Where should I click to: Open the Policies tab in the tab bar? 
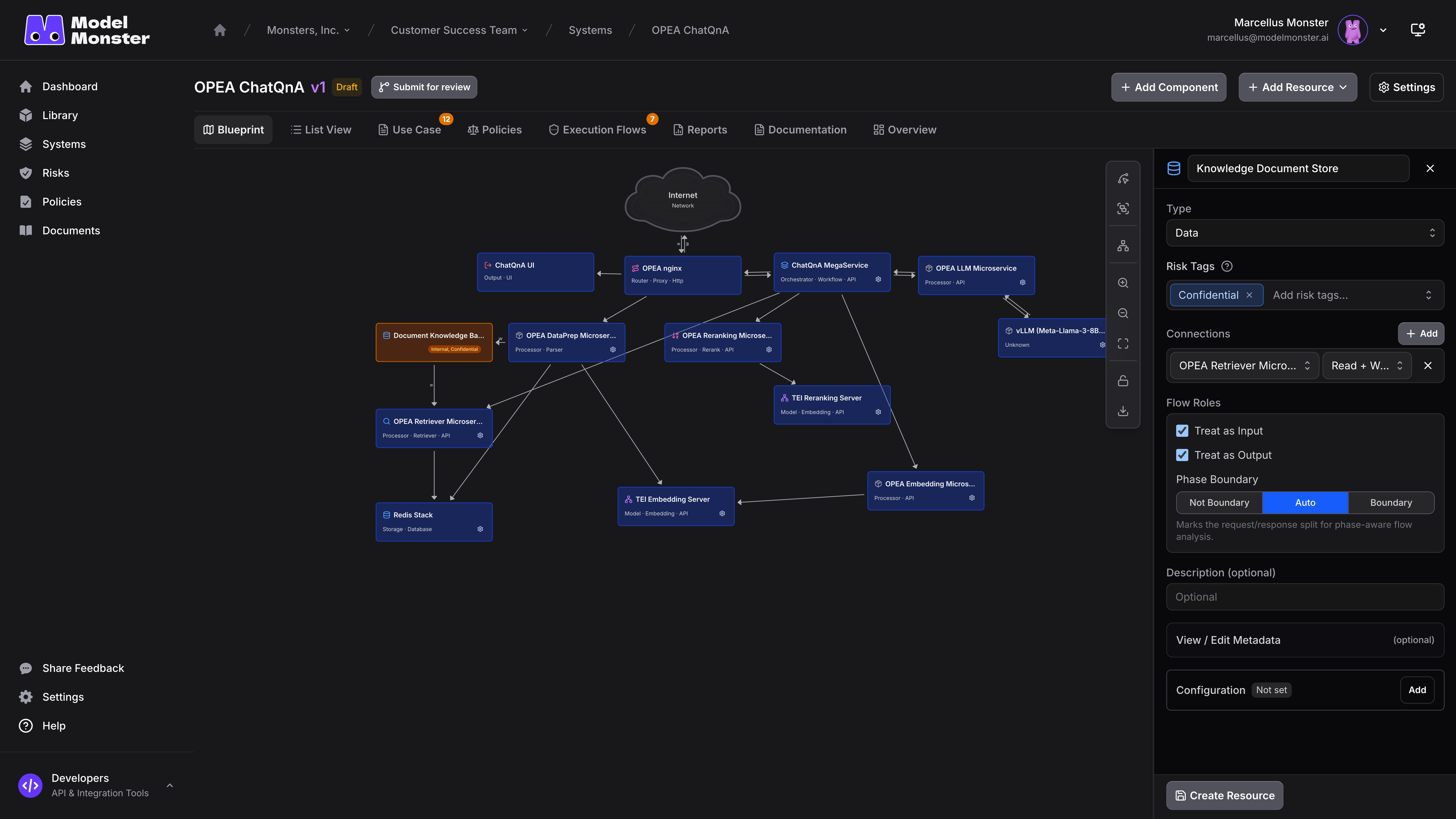click(x=495, y=129)
